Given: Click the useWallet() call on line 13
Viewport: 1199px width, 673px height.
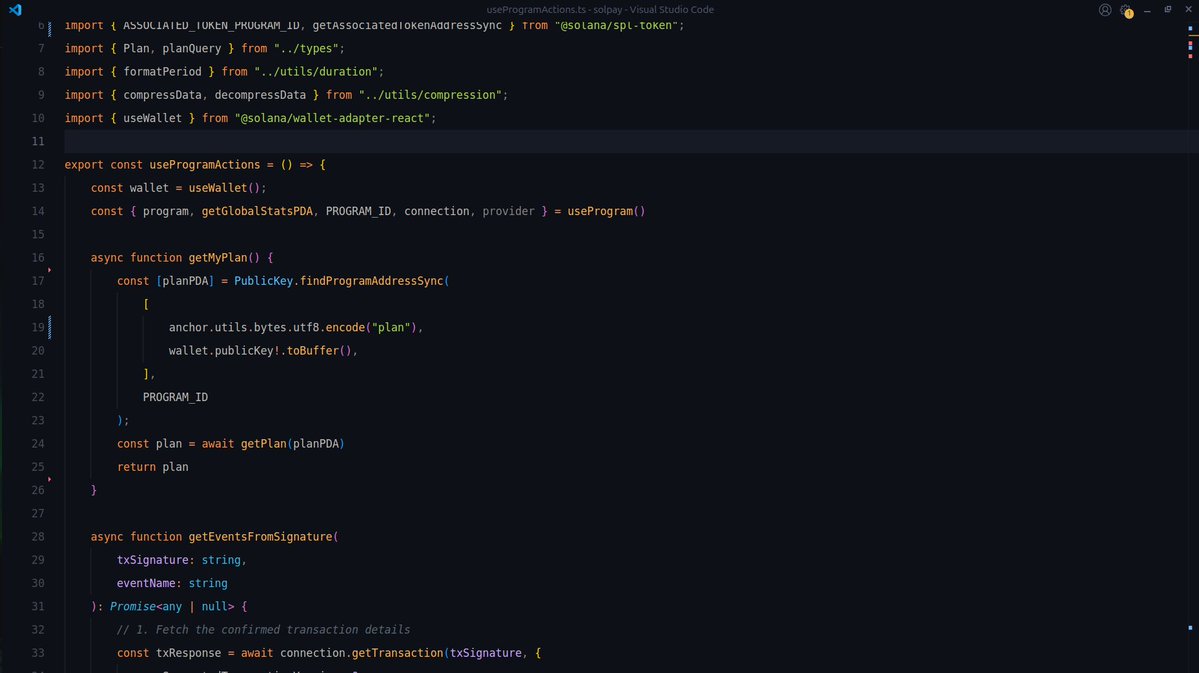Looking at the screenshot, I should (225, 188).
